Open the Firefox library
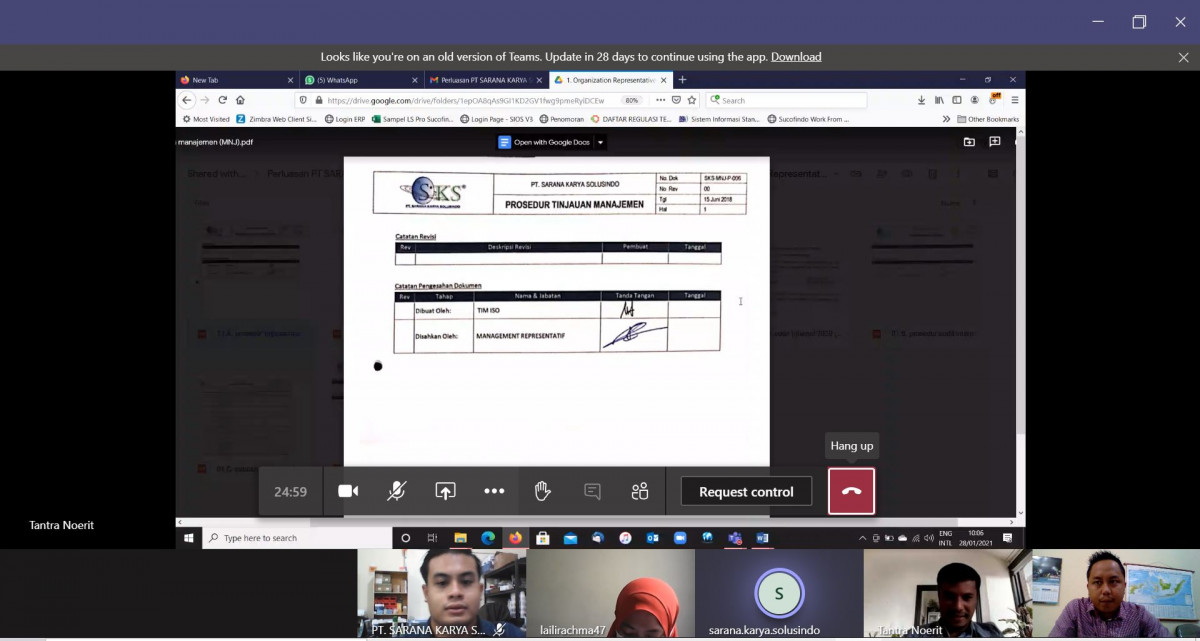The image size is (1200, 641). (x=939, y=100)
